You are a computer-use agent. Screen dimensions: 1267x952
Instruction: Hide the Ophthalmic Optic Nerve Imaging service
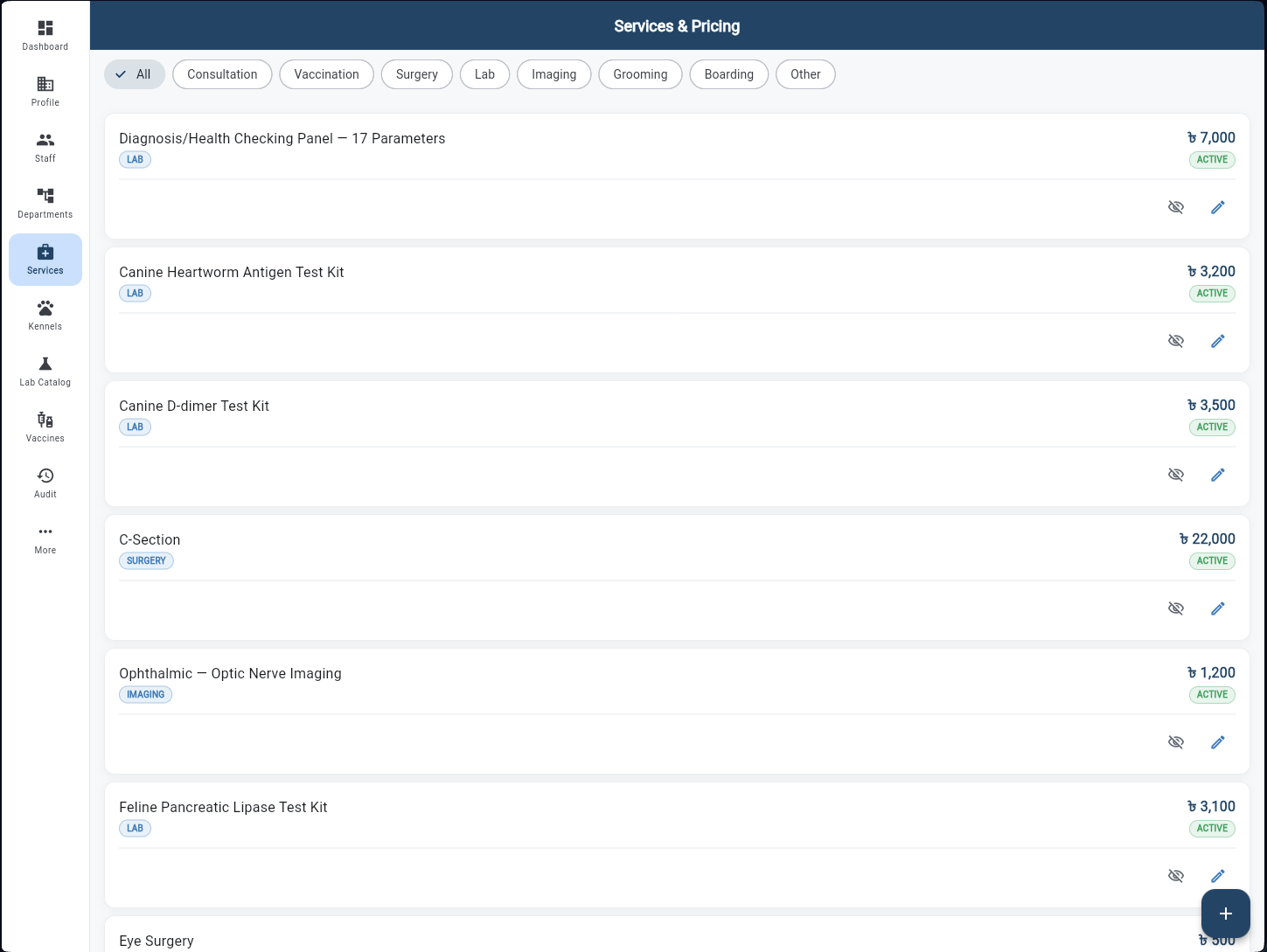tap(1176, 741)
